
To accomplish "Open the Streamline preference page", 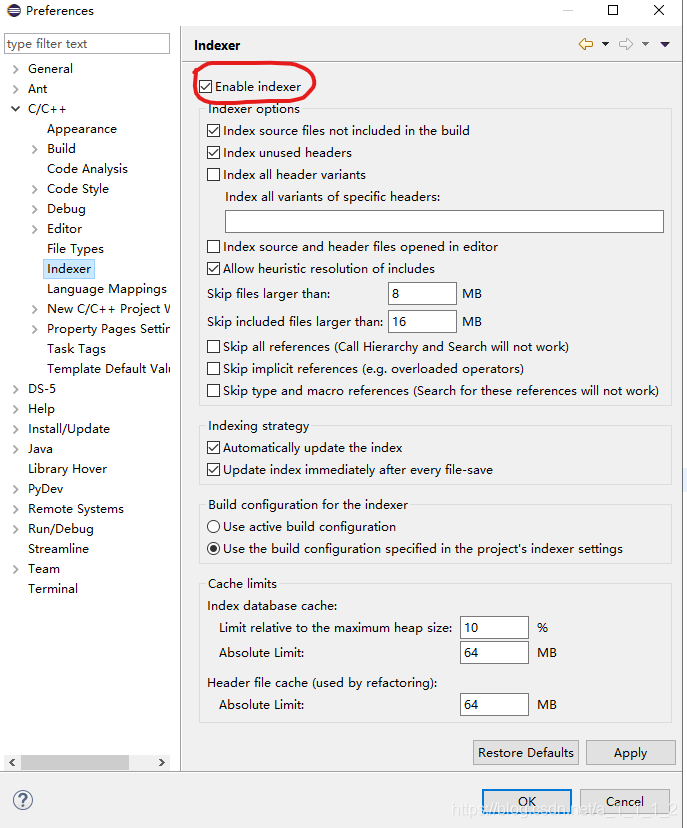I will (58, 549).
